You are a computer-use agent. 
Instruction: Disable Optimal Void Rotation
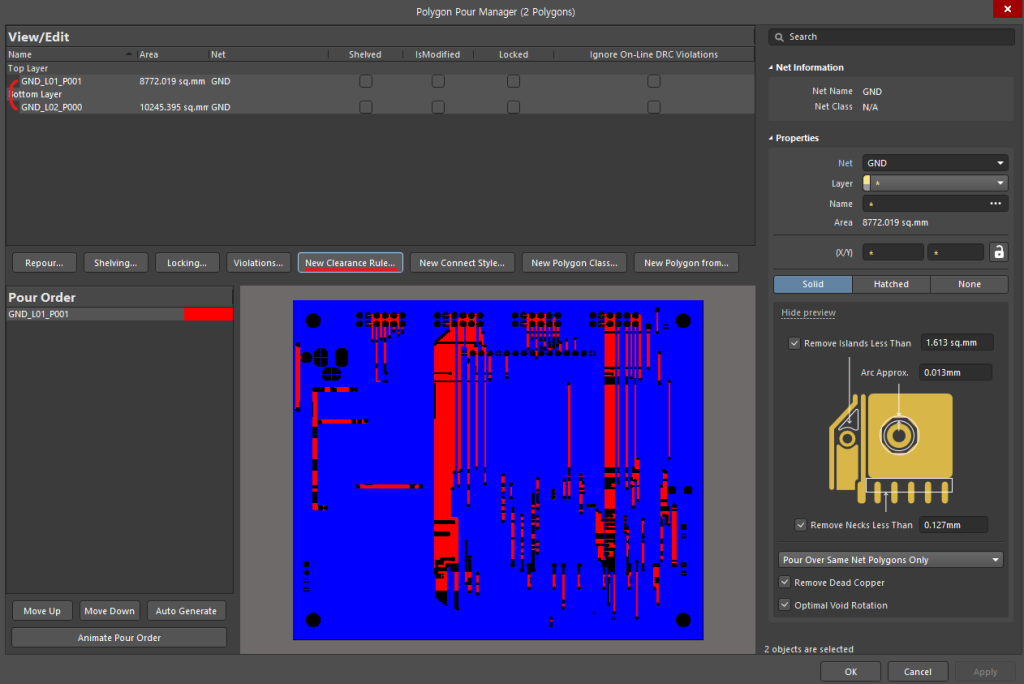click(785, 605)
